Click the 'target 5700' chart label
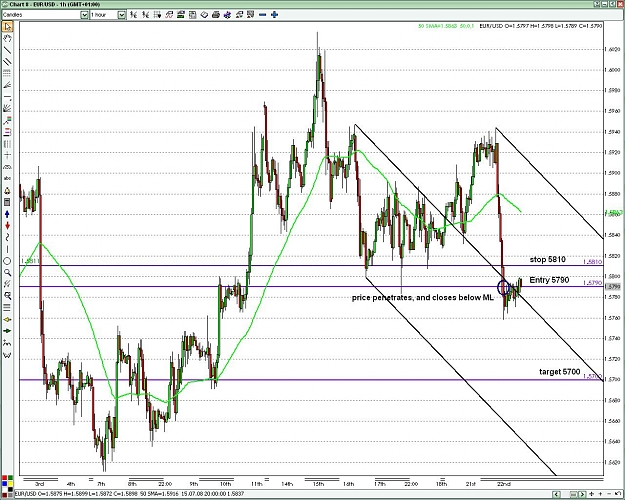The image size is (625, 500). pos(559,372)
